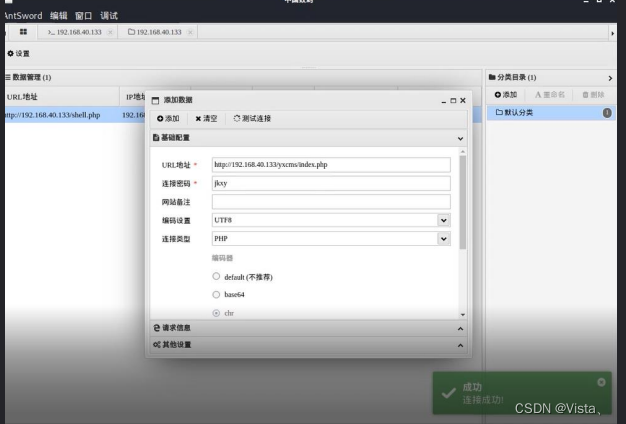Open 设置 settings with gear icon

tap(18, 53)
